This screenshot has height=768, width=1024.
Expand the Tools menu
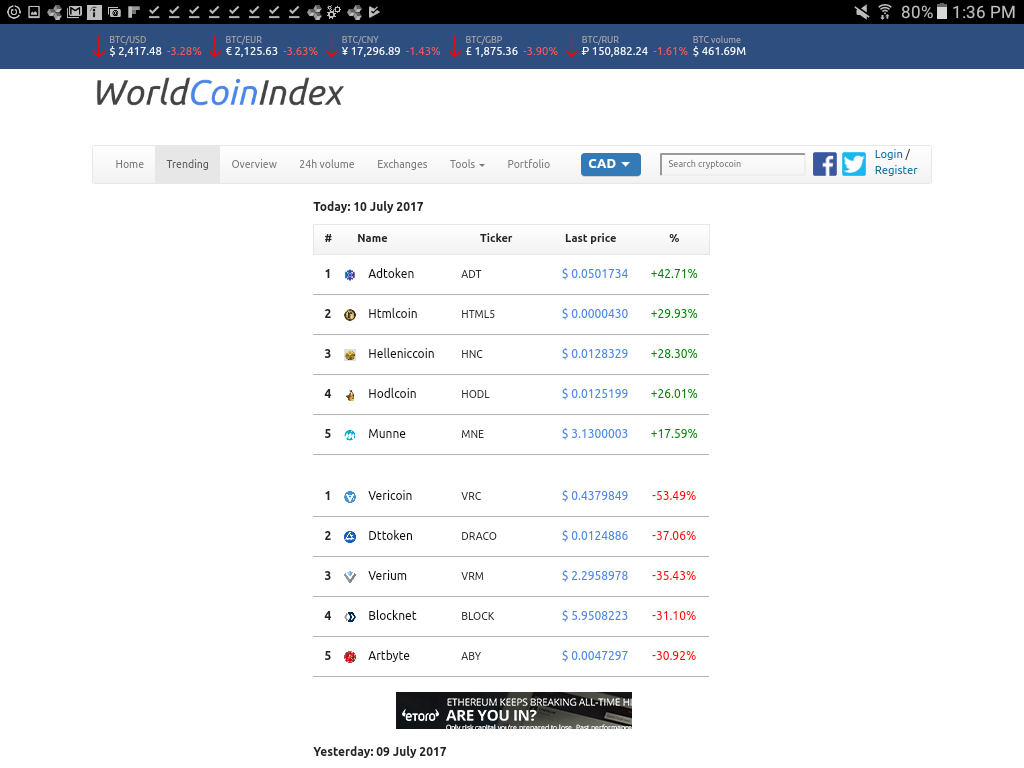[467, 165]
